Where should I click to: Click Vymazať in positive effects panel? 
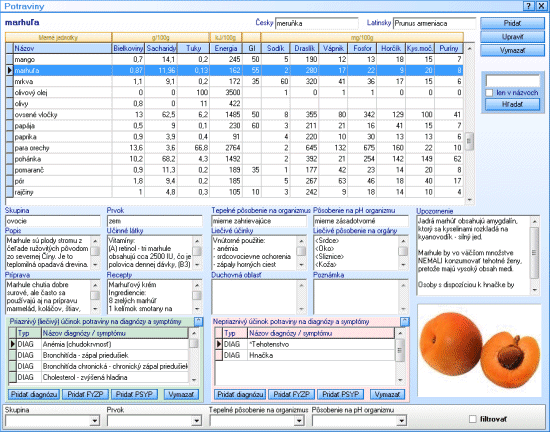(181, 394)
